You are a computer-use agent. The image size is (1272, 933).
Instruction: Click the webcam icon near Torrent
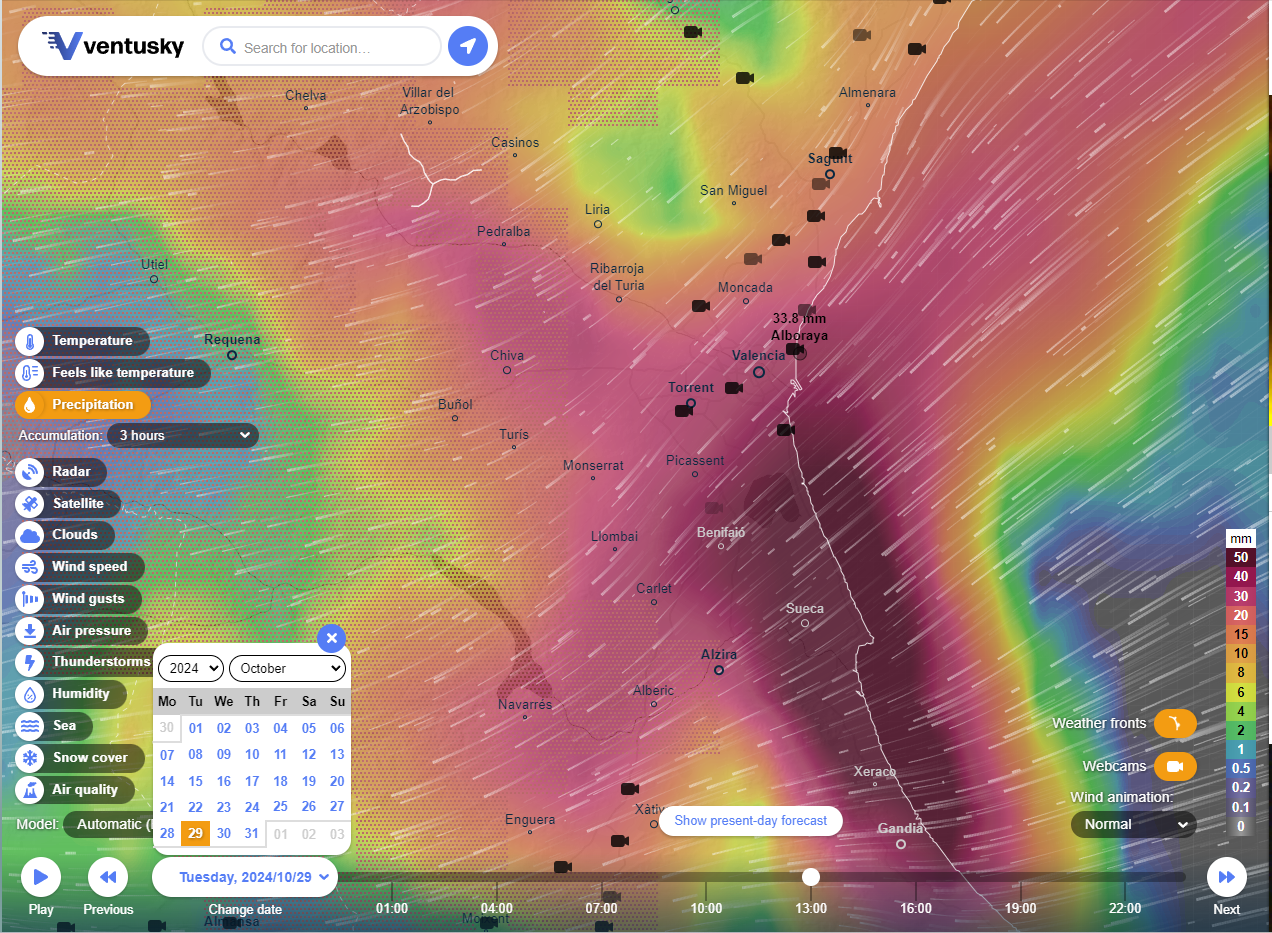[734, 388]
